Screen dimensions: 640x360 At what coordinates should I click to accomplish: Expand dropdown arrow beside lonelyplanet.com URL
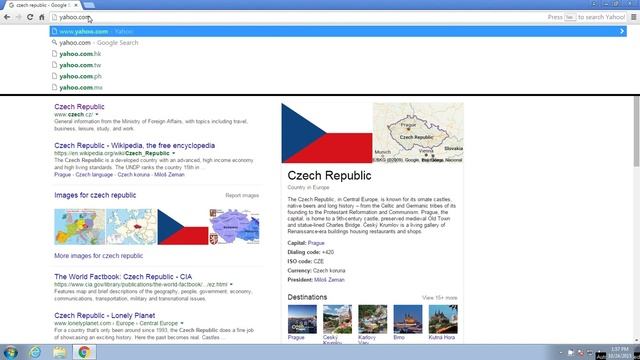182,323
